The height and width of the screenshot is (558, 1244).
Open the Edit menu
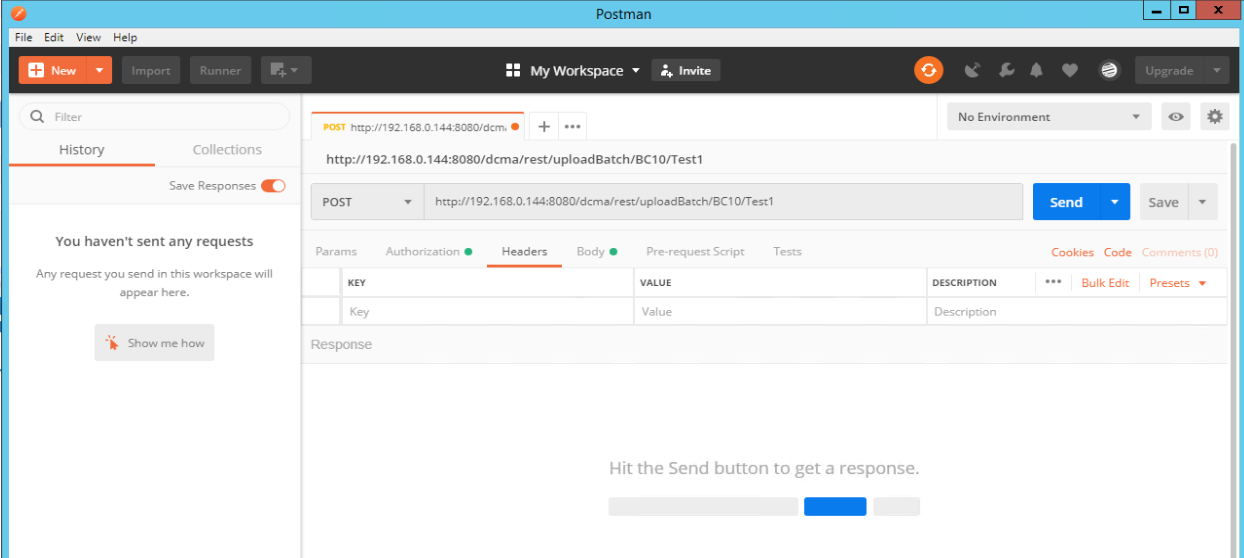(54, 37)
